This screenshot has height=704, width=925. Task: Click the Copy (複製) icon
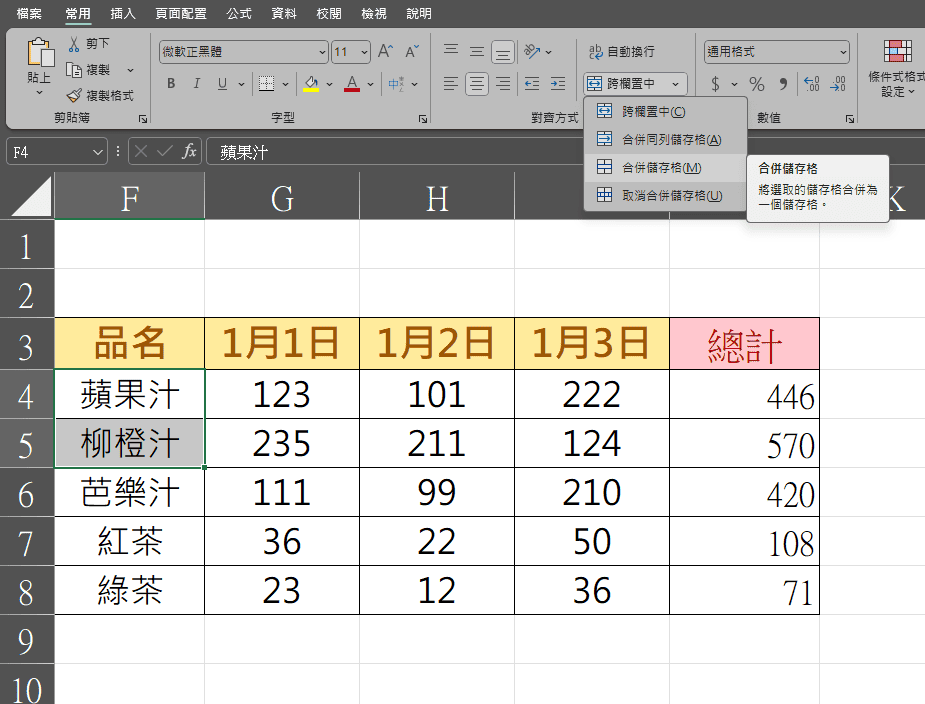(x=74, y=70)
